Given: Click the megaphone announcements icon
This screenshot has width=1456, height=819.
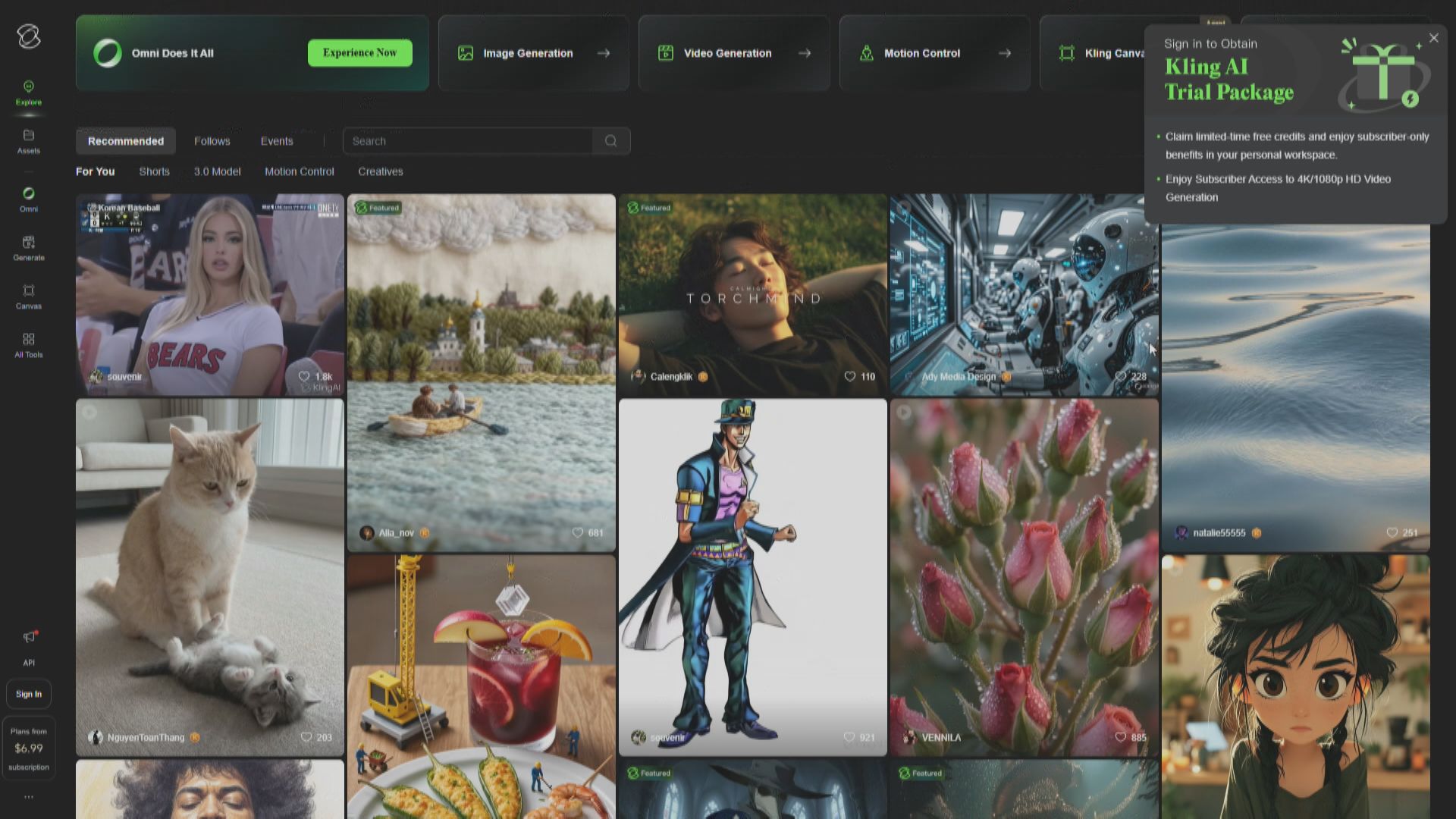Looking at the screenshot, I should [29, 637].
